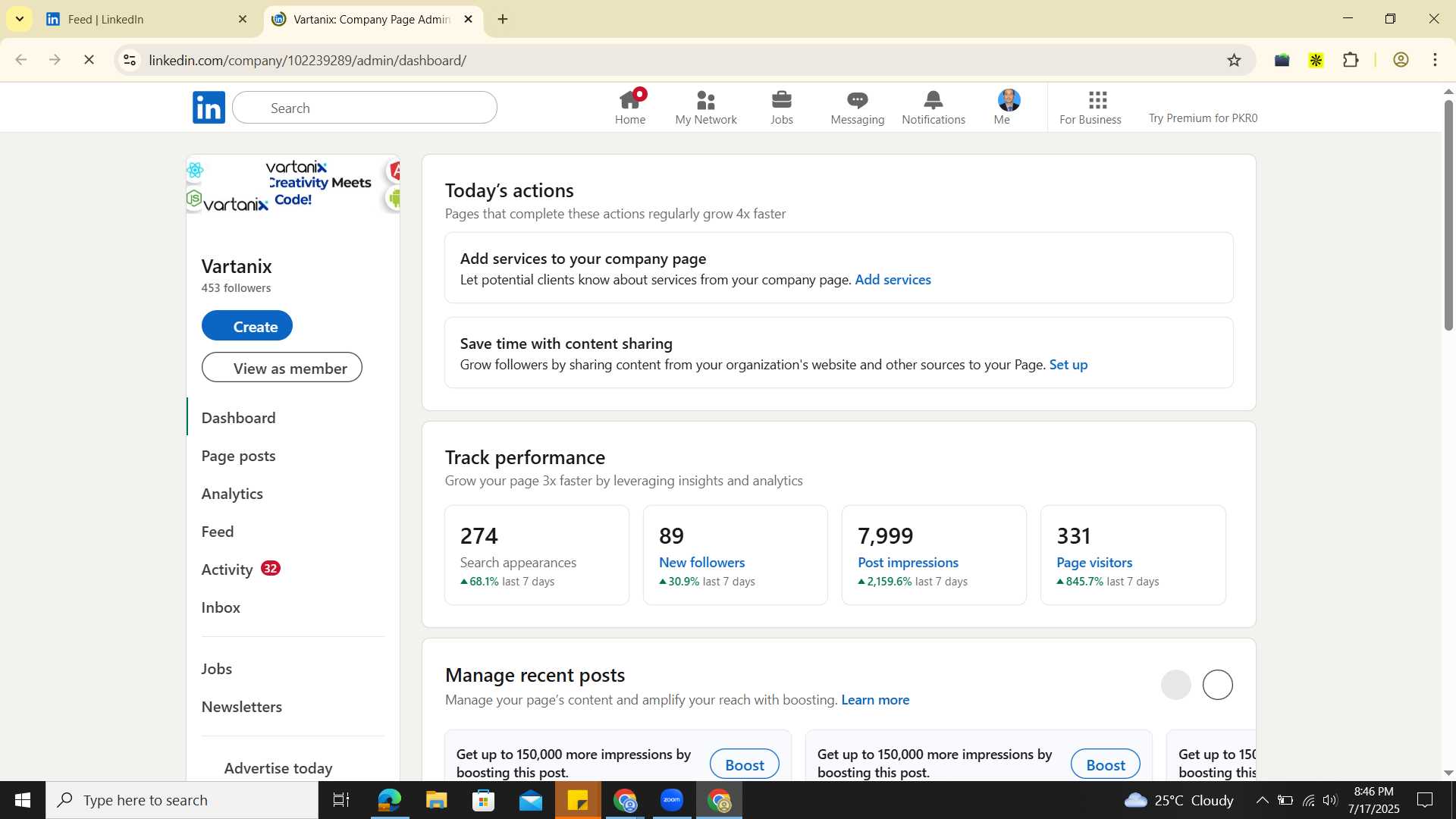This screenshot has height=819, width=1456.
Task: Open Windows Start menu
Action: pyautogui.click(x=22, y=800)
